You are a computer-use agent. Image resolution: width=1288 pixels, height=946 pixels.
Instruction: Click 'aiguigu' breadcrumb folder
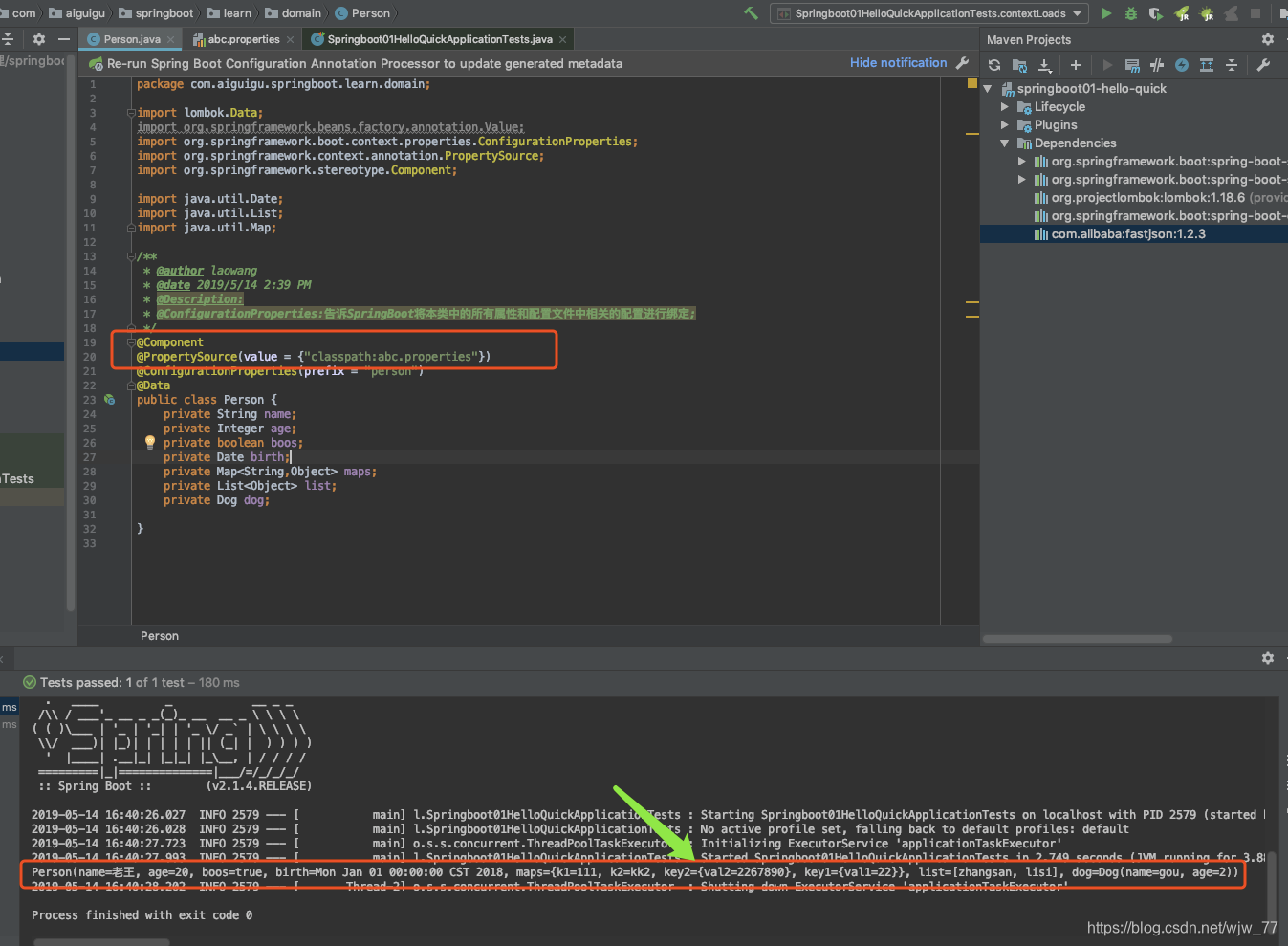tap(77, 13)
